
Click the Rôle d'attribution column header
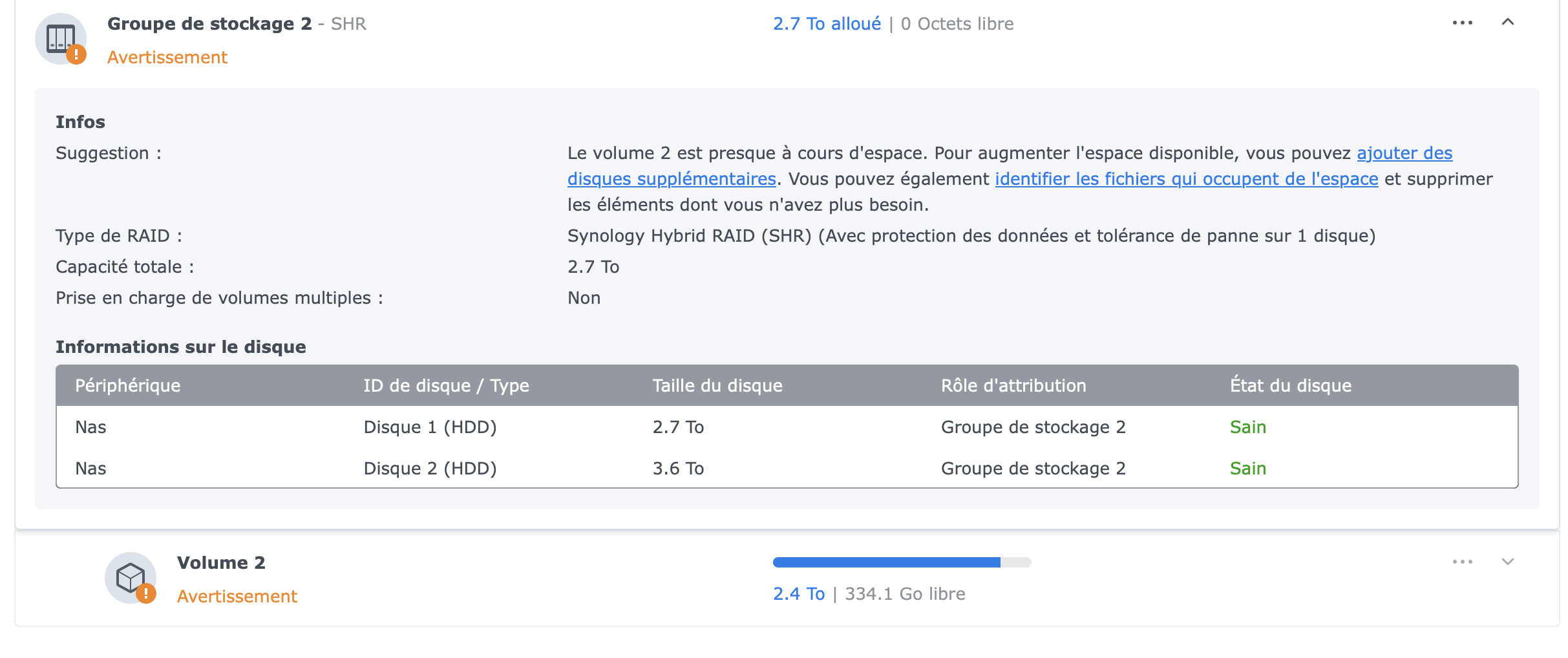point(1013,385)
